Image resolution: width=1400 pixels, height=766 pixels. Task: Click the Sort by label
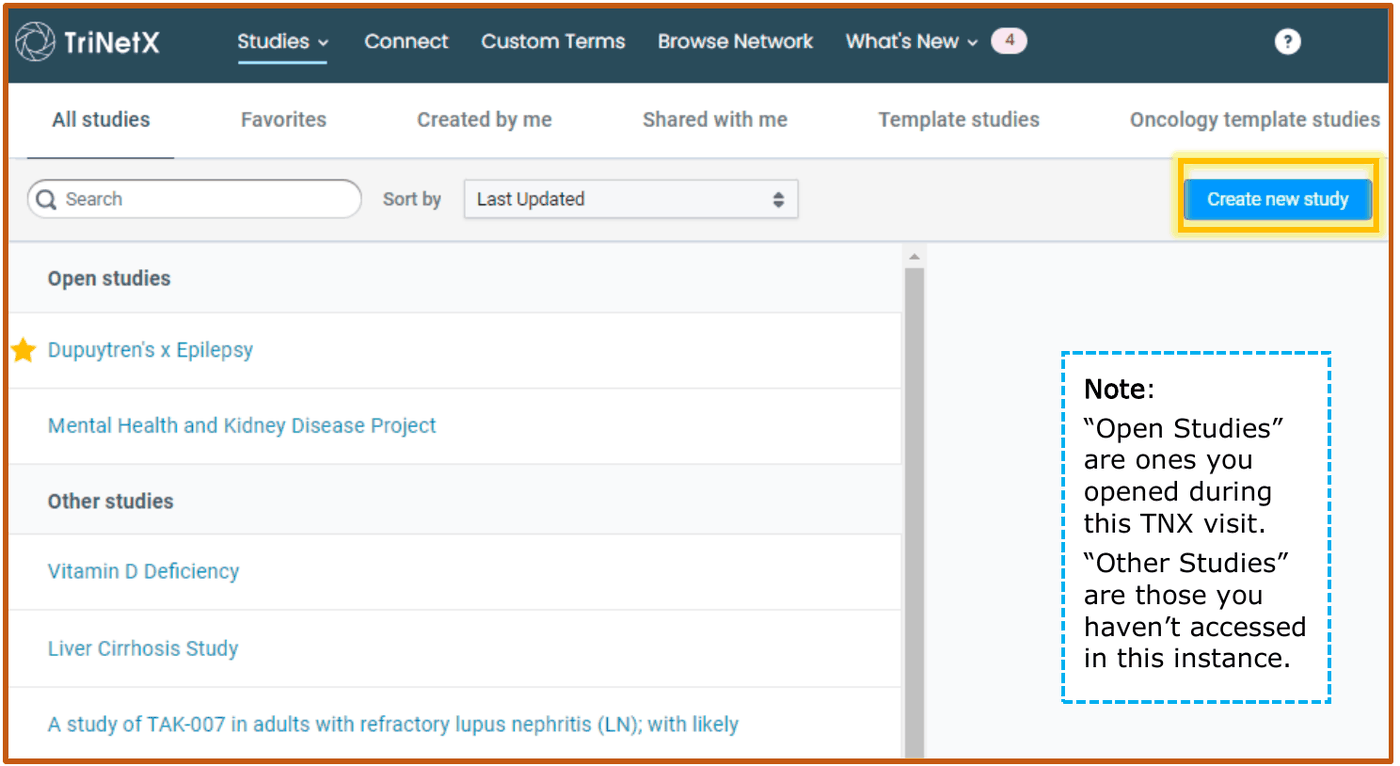point(412,199)
